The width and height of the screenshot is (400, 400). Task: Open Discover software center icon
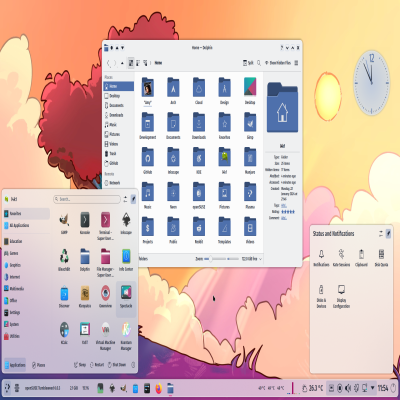[x=64, y=296]
